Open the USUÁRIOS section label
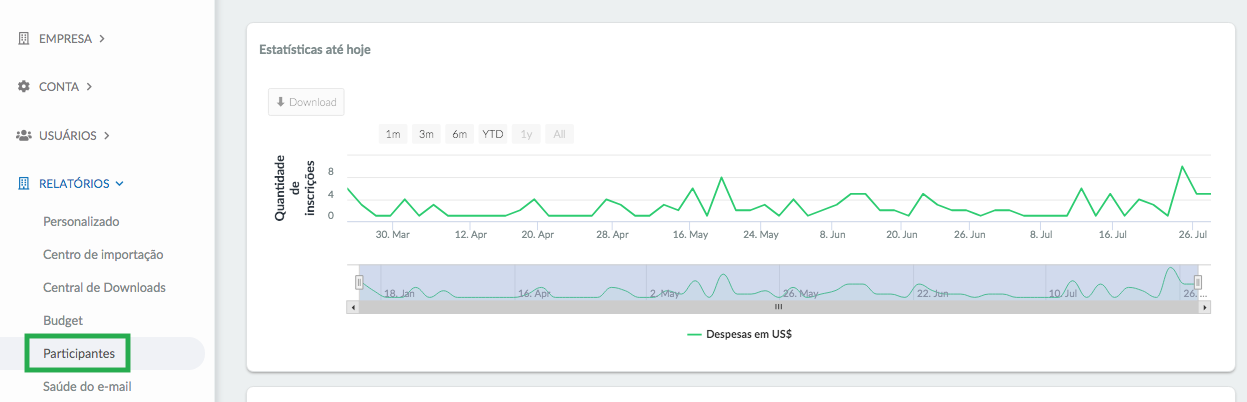 click(x=68, y=135)
